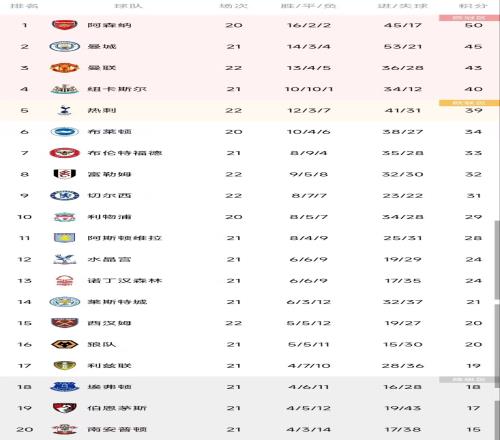Click the orange Europa League zone badge
This screenshot has width=500, height=440.
click(469, 103)
